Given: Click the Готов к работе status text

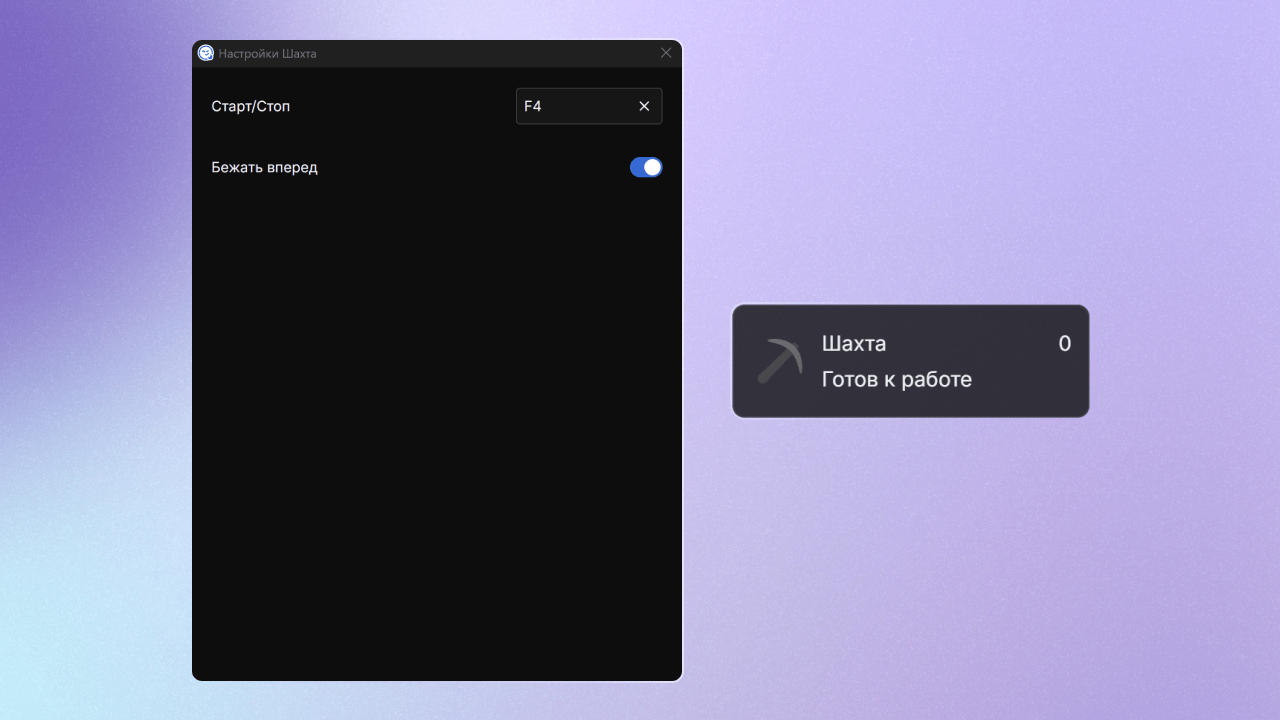Looking at the screenshot, I should point(896,379).
